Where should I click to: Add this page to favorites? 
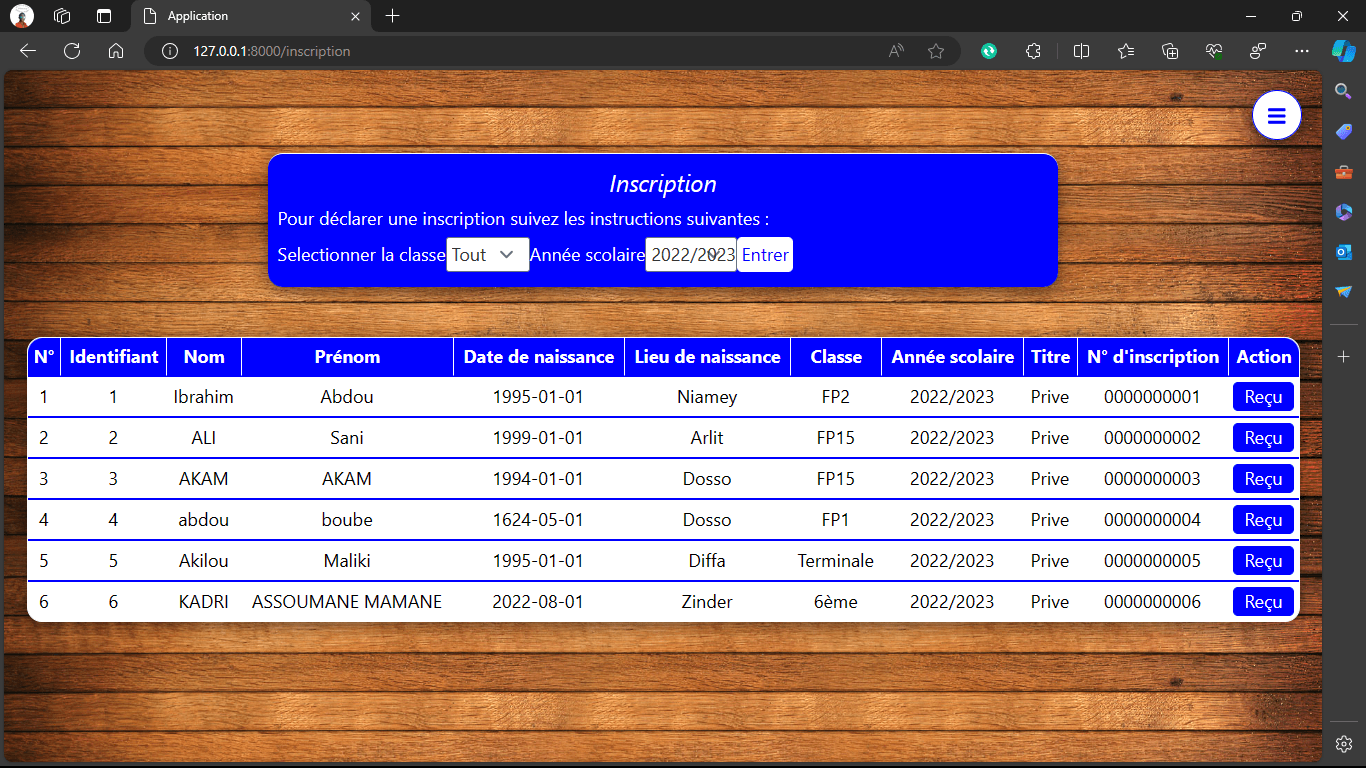[x=936, y=51]
